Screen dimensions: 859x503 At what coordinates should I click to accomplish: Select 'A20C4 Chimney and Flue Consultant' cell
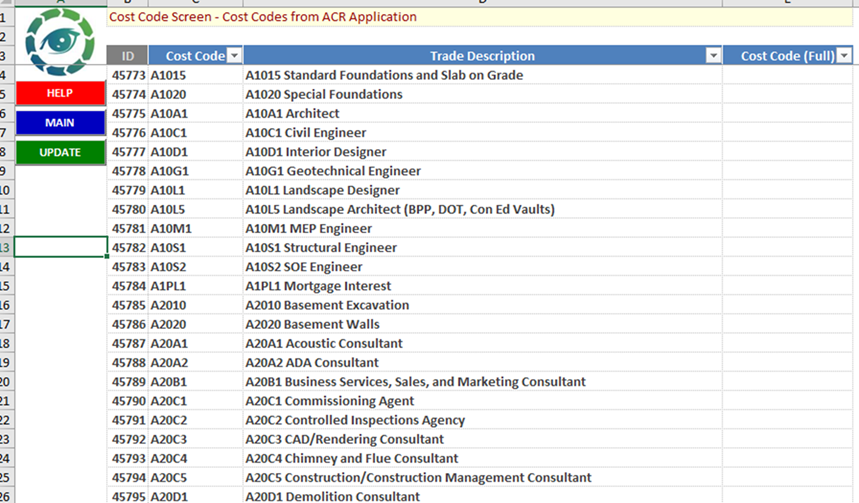coord(483,459)
